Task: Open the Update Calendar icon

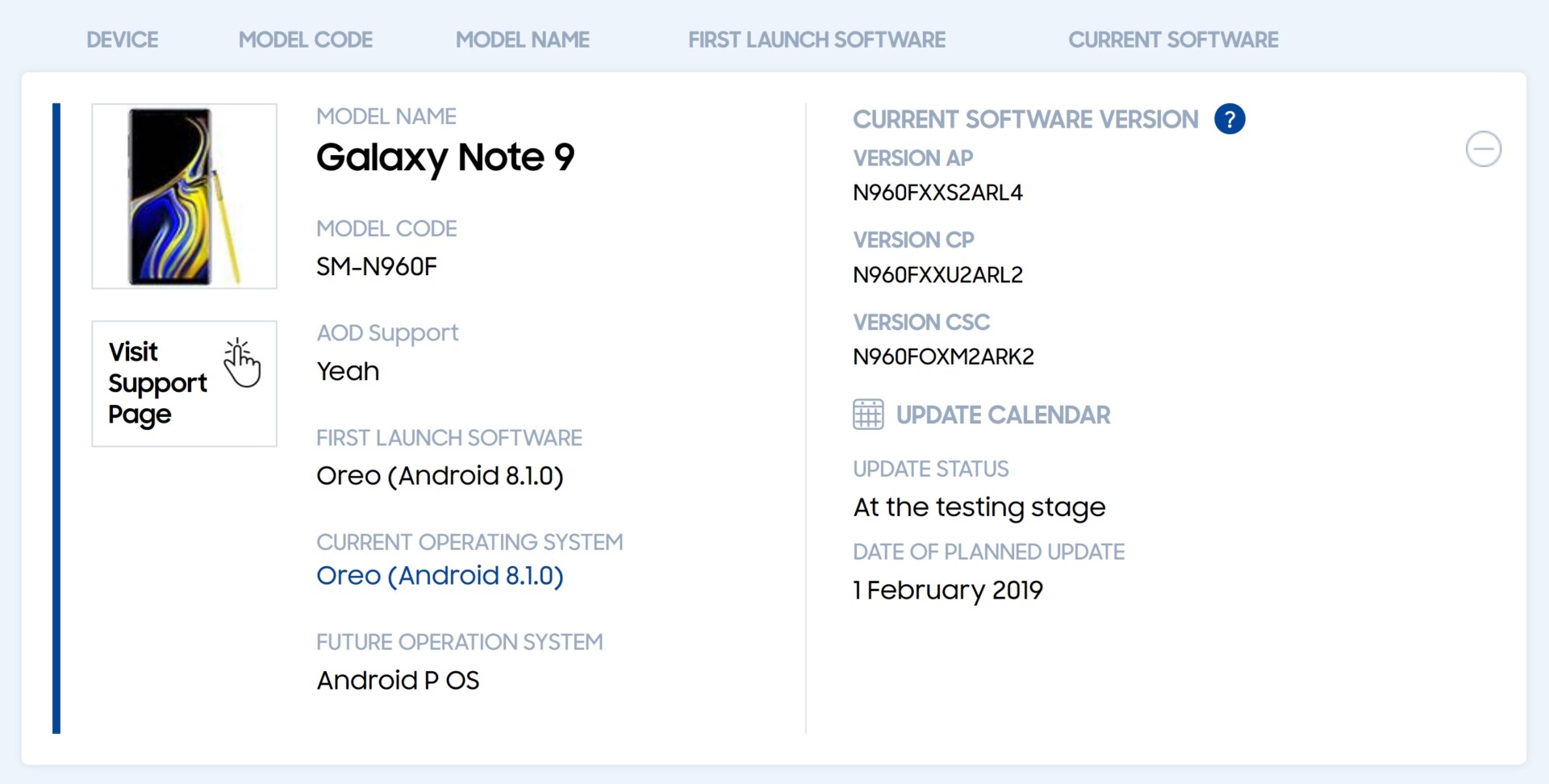Action: click(x=868, y=415)
